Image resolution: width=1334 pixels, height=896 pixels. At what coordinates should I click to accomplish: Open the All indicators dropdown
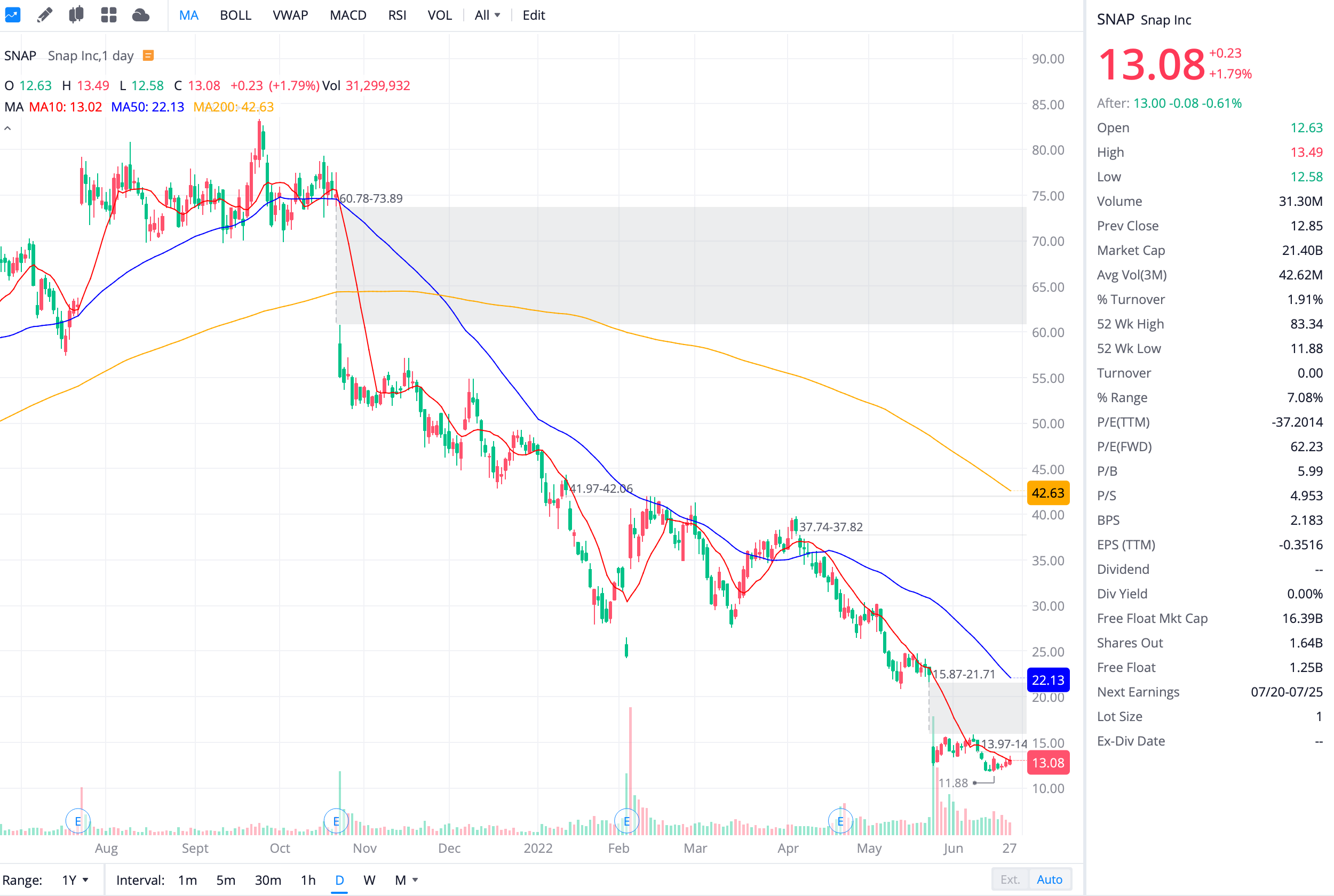487,15
